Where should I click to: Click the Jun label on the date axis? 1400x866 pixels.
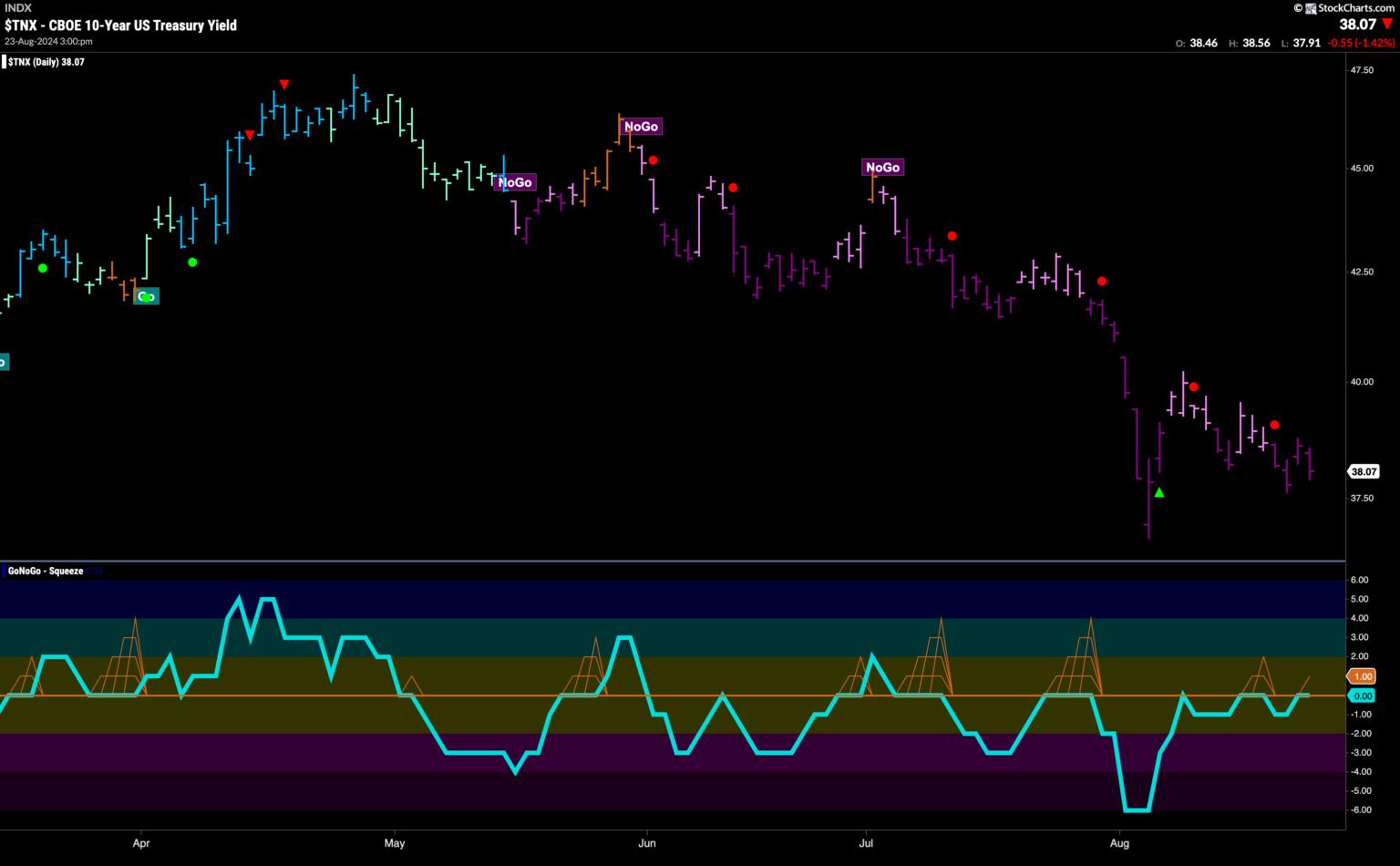[647, 843]
